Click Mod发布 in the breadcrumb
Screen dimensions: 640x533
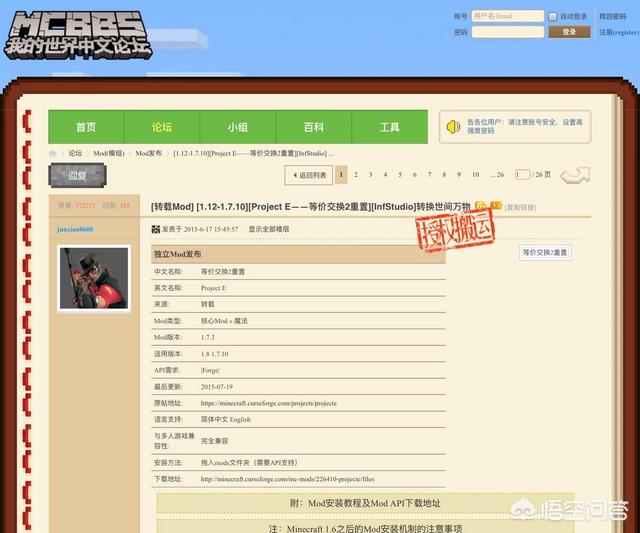tap(149, 153)
